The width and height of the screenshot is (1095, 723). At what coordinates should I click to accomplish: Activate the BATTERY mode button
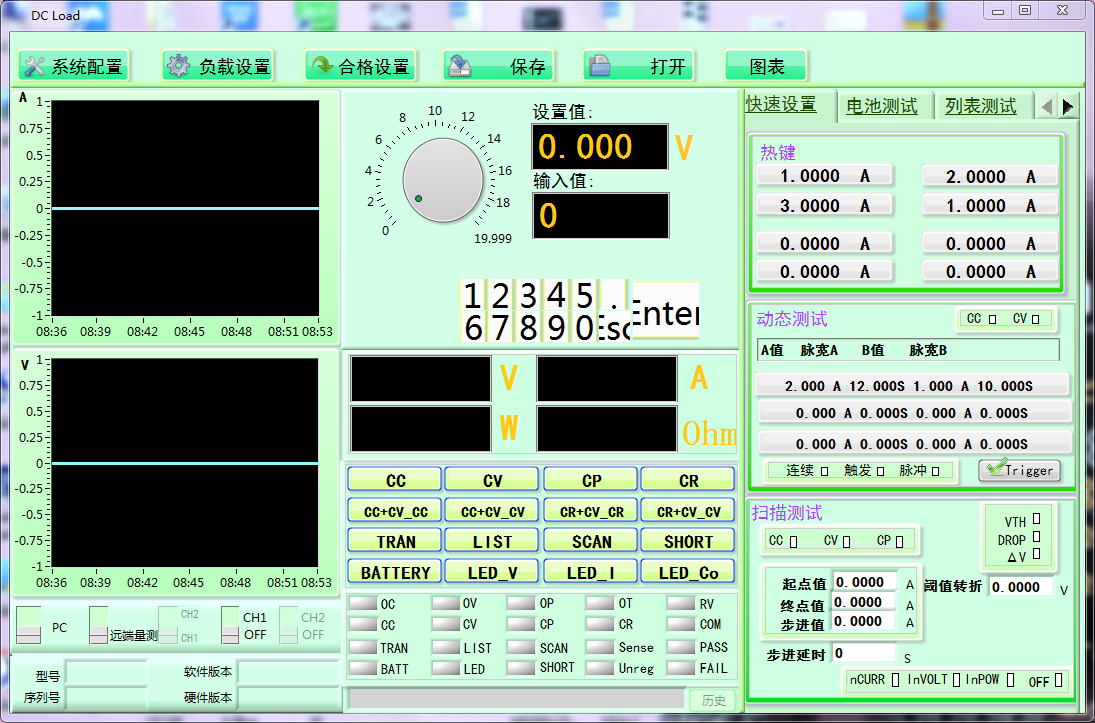click(x=395, y=572)
